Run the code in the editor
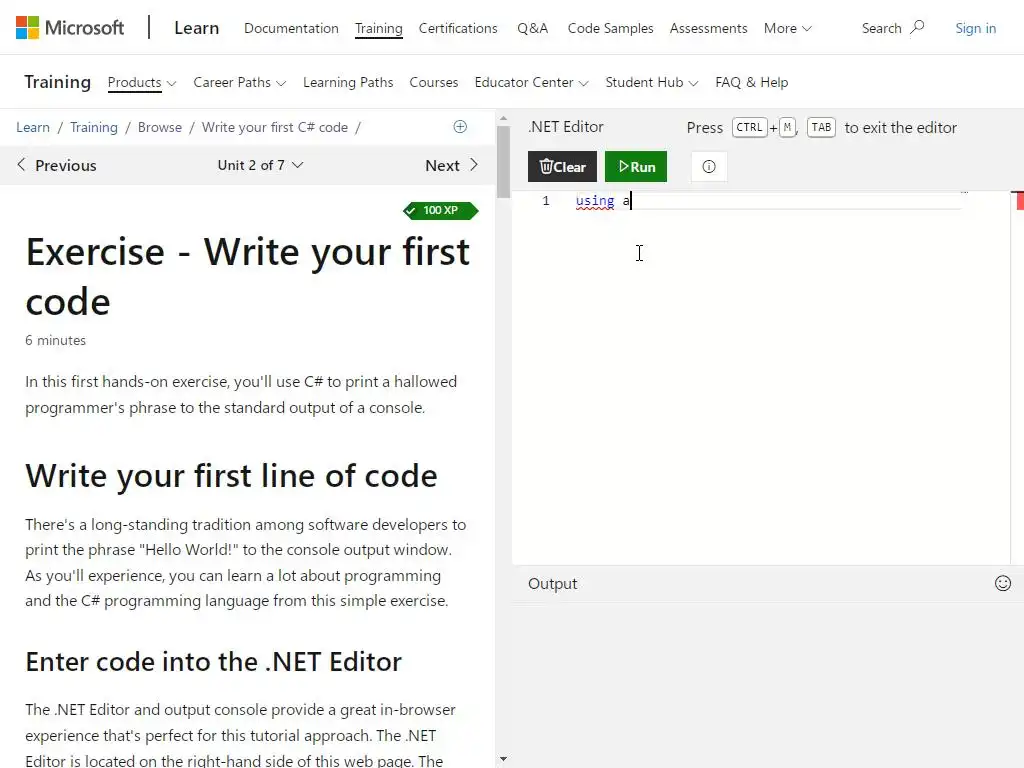This screenshot has height=768, width=1024. pyautogui.click(x=635, y=167)
